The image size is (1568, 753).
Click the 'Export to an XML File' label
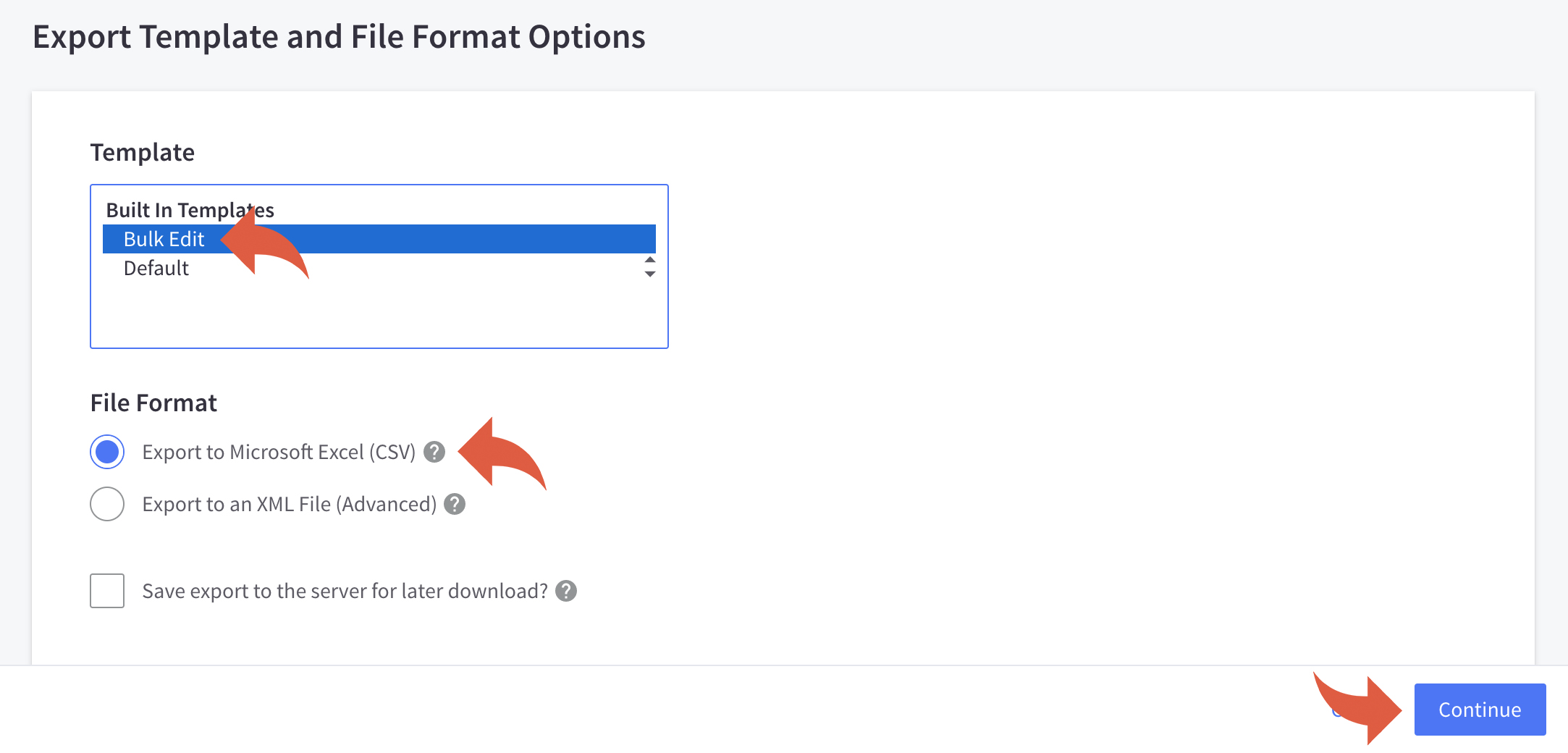(x=290, y=504)
